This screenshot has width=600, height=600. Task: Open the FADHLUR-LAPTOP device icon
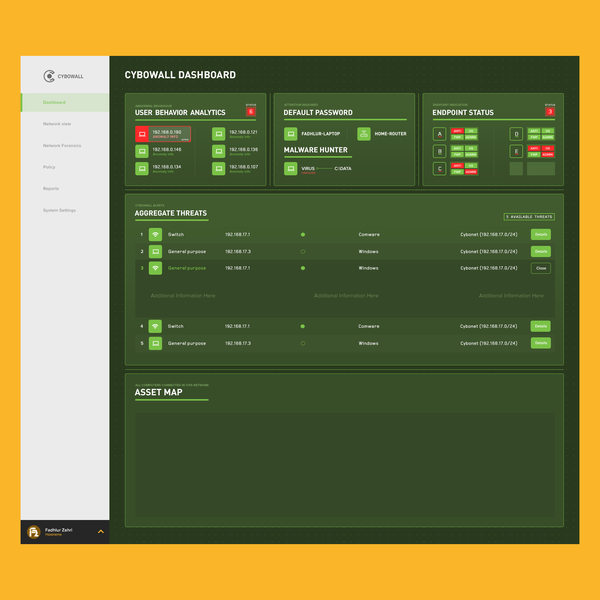tap(291, 134)
